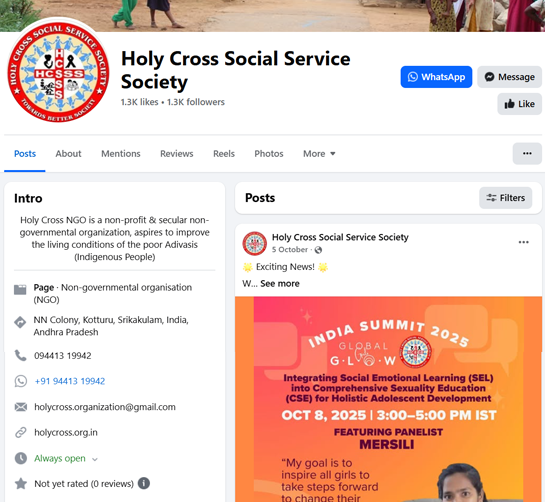Switch to the Reviews tab

(x=177, y=153)
